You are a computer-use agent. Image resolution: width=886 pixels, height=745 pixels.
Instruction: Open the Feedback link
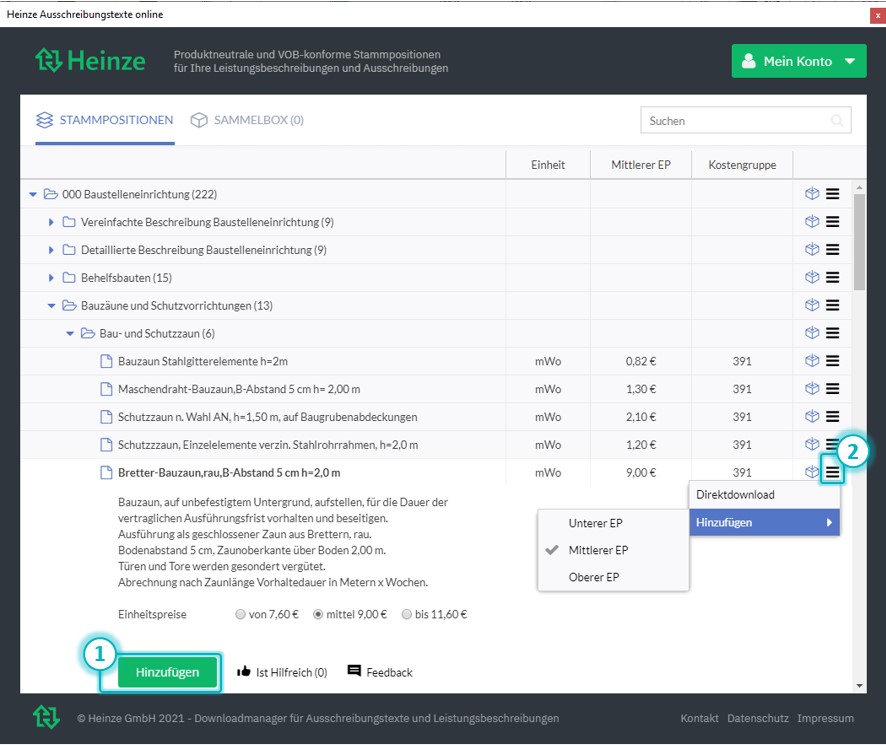pyautogui.click(x=380, y=672)
